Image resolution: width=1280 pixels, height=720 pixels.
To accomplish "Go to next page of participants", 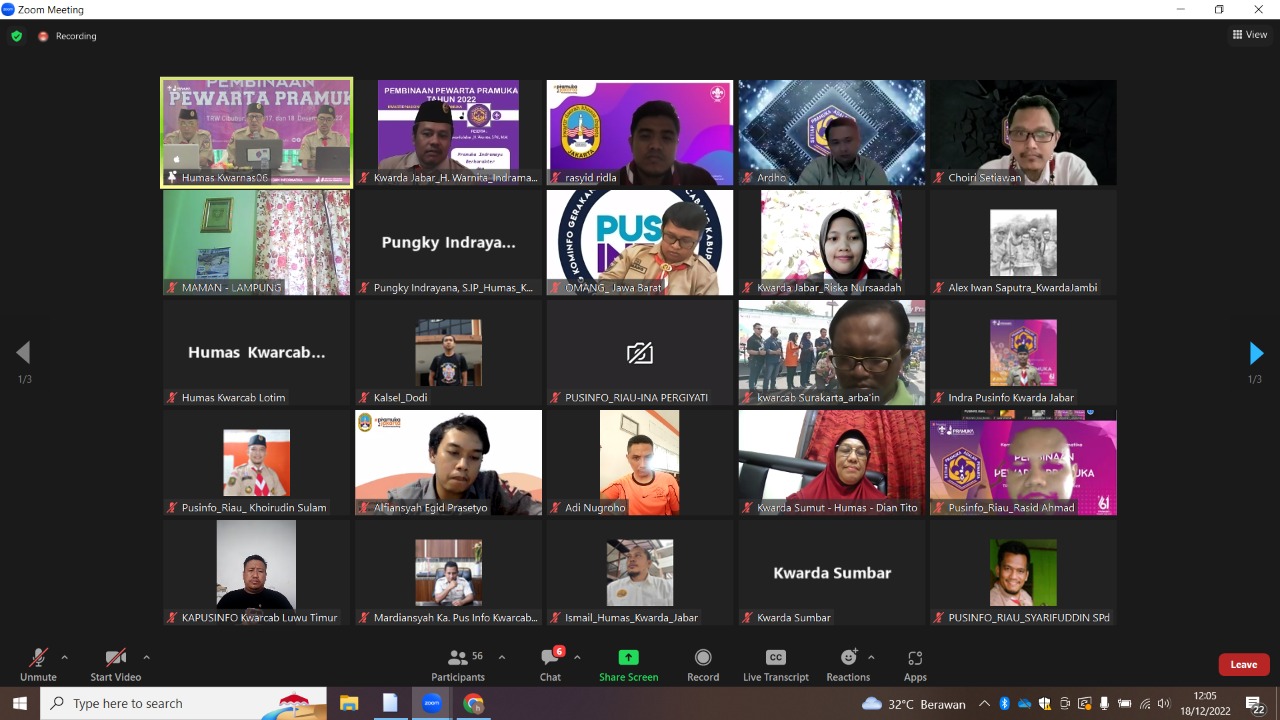I will point(1256,353).
